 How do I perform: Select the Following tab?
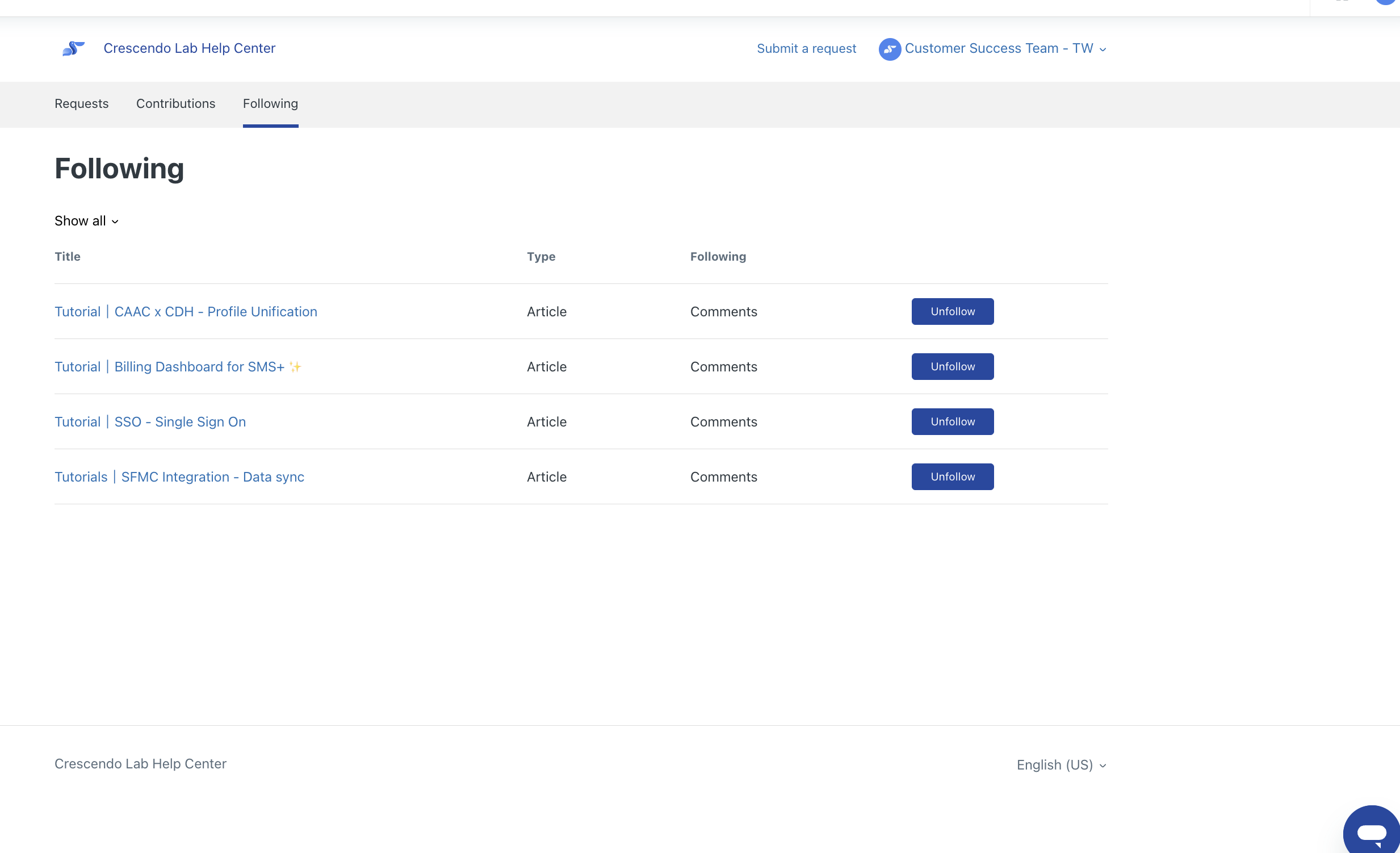(270, 103)
